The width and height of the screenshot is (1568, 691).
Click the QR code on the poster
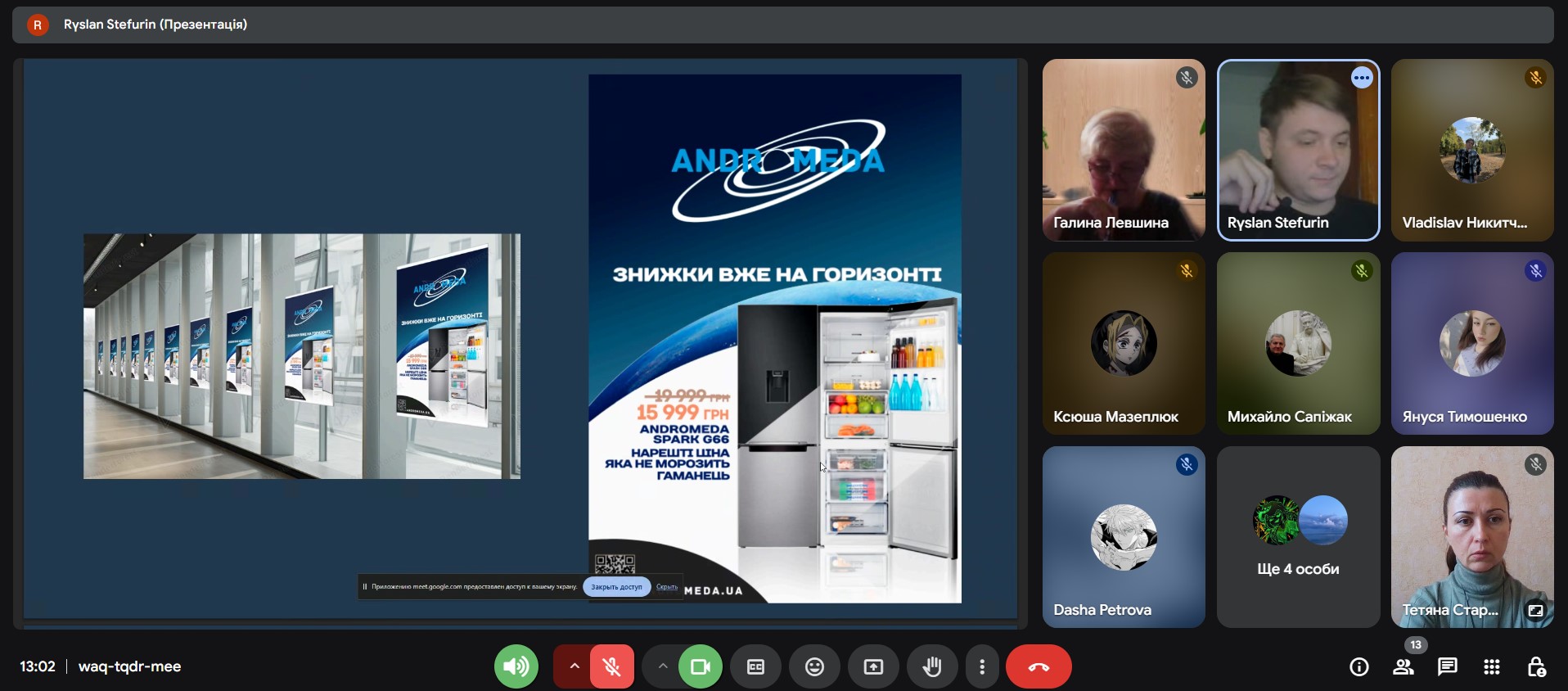615,564
